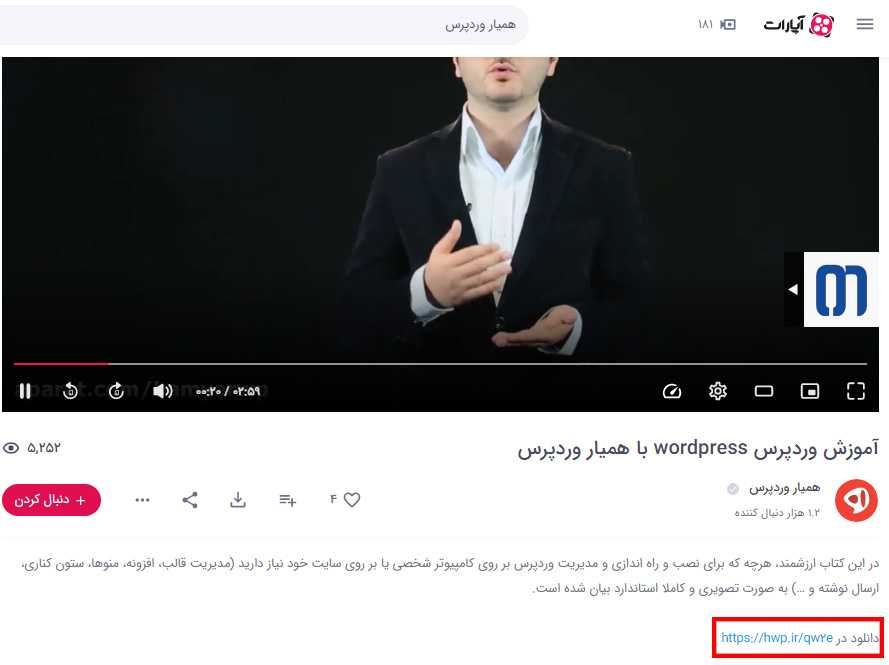The image size is (889, 665).
Task: Go to Aparat home via logo
Action: click(x=798, y=24)
